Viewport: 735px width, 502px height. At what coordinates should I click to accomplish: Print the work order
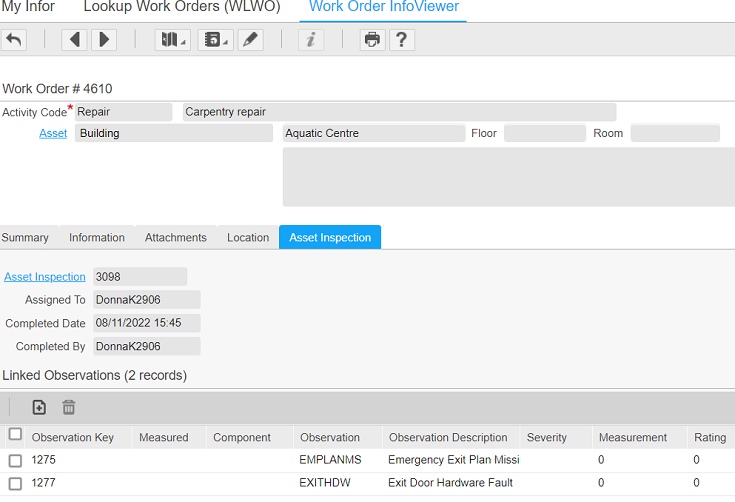pyautogui.click(x=372, y=40)
